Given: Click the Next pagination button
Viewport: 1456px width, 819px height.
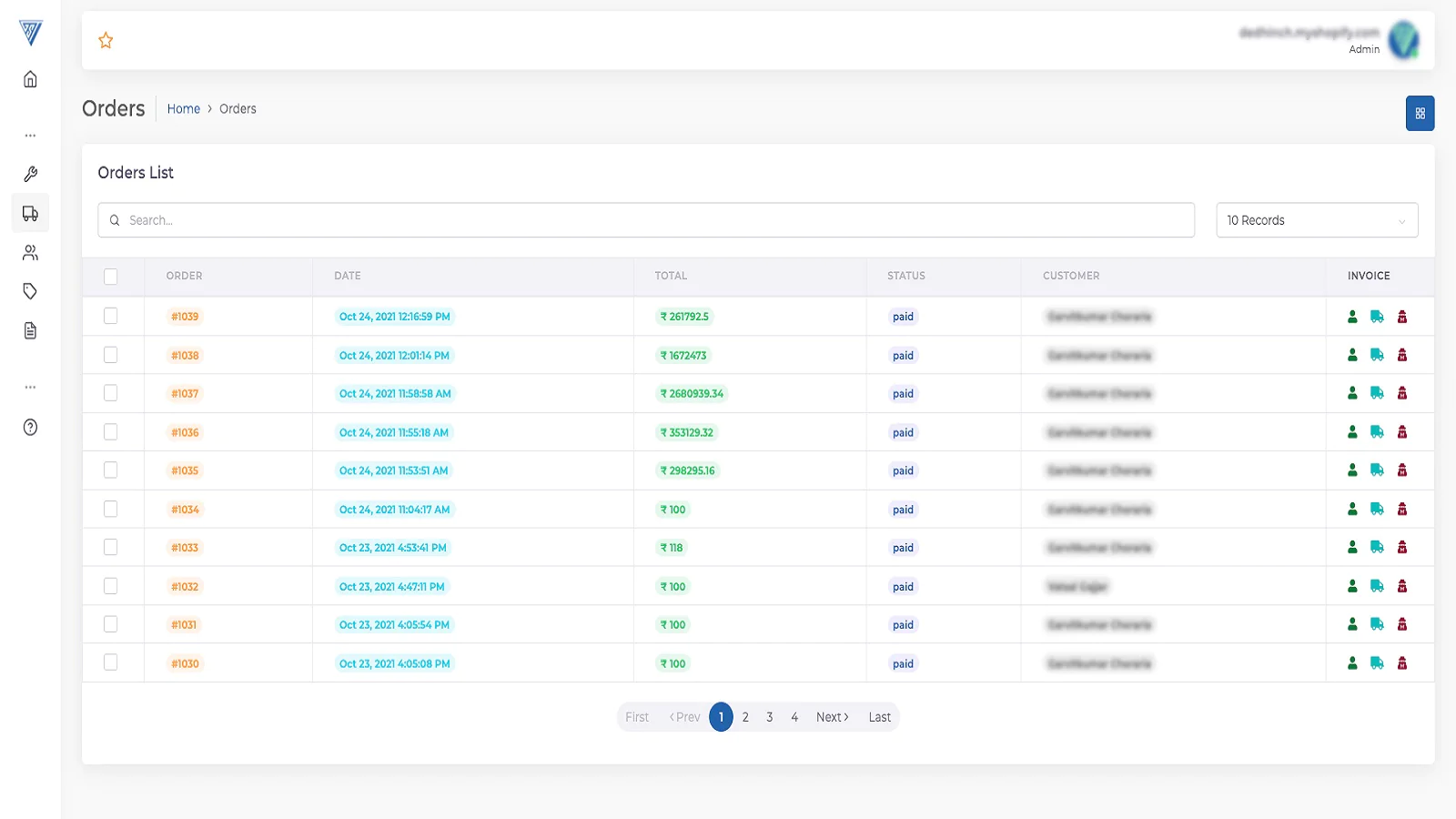Looking at the screenshot, I should click(x=832, y=717).
